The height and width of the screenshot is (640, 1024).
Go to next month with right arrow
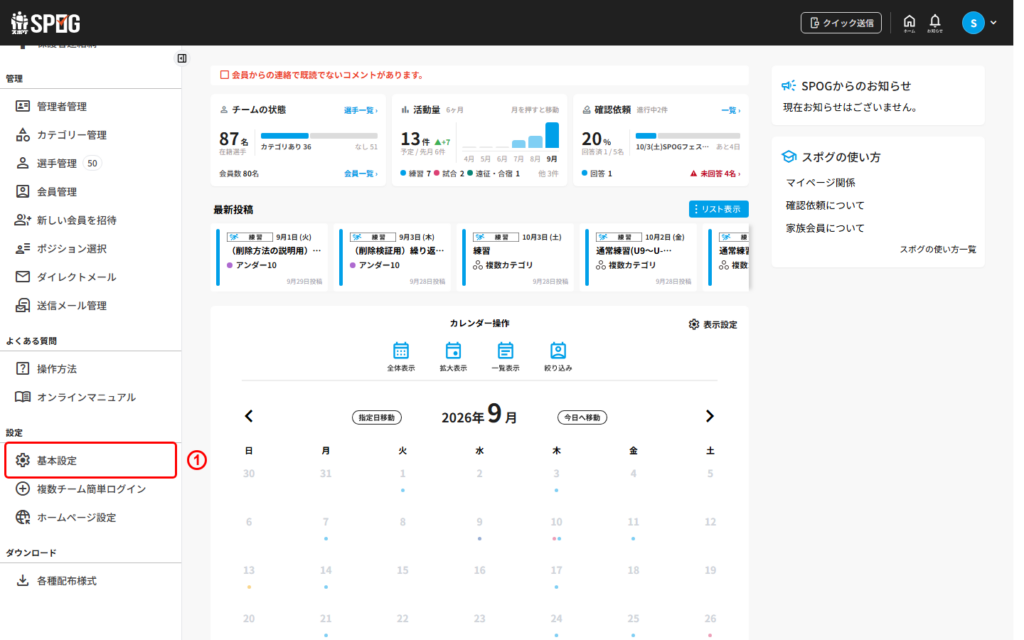[x=710, y=417]
